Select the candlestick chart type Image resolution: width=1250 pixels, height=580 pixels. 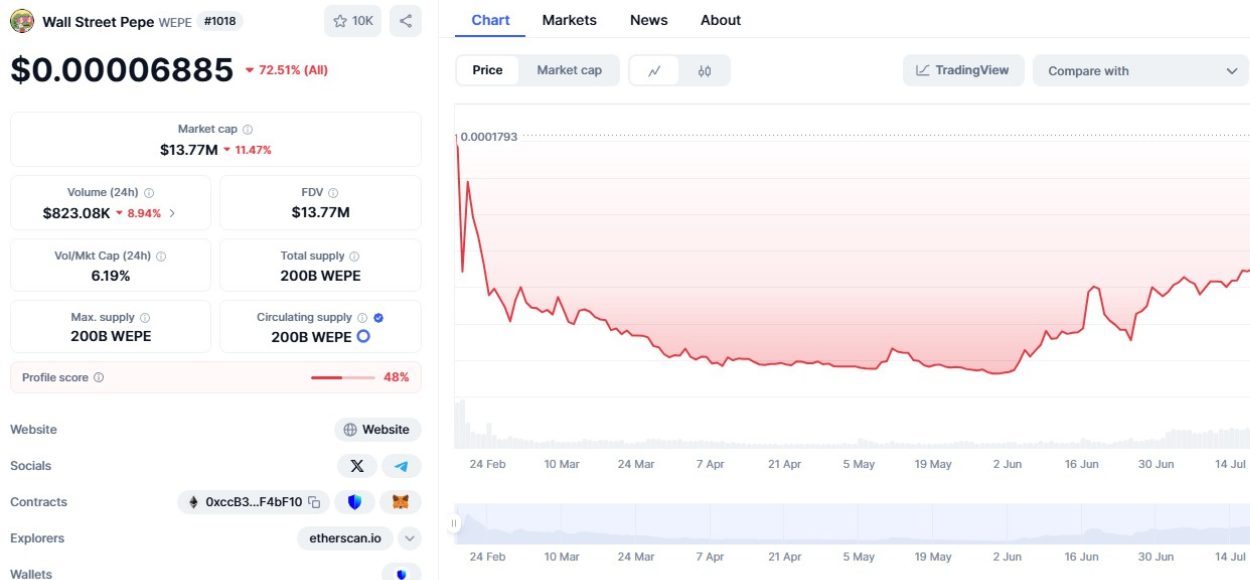[x=704, y=71]
